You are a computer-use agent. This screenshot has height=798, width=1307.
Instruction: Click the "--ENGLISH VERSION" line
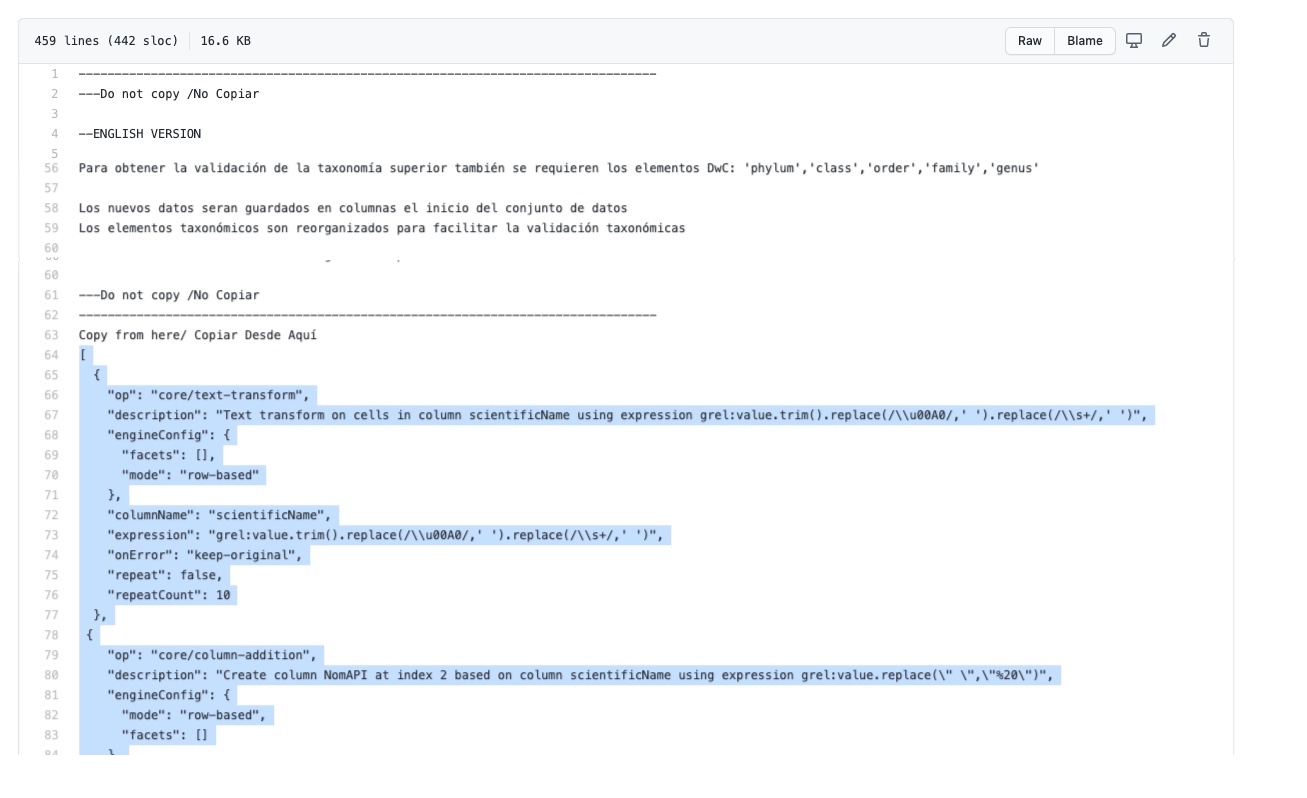click(x=140, y=134)
